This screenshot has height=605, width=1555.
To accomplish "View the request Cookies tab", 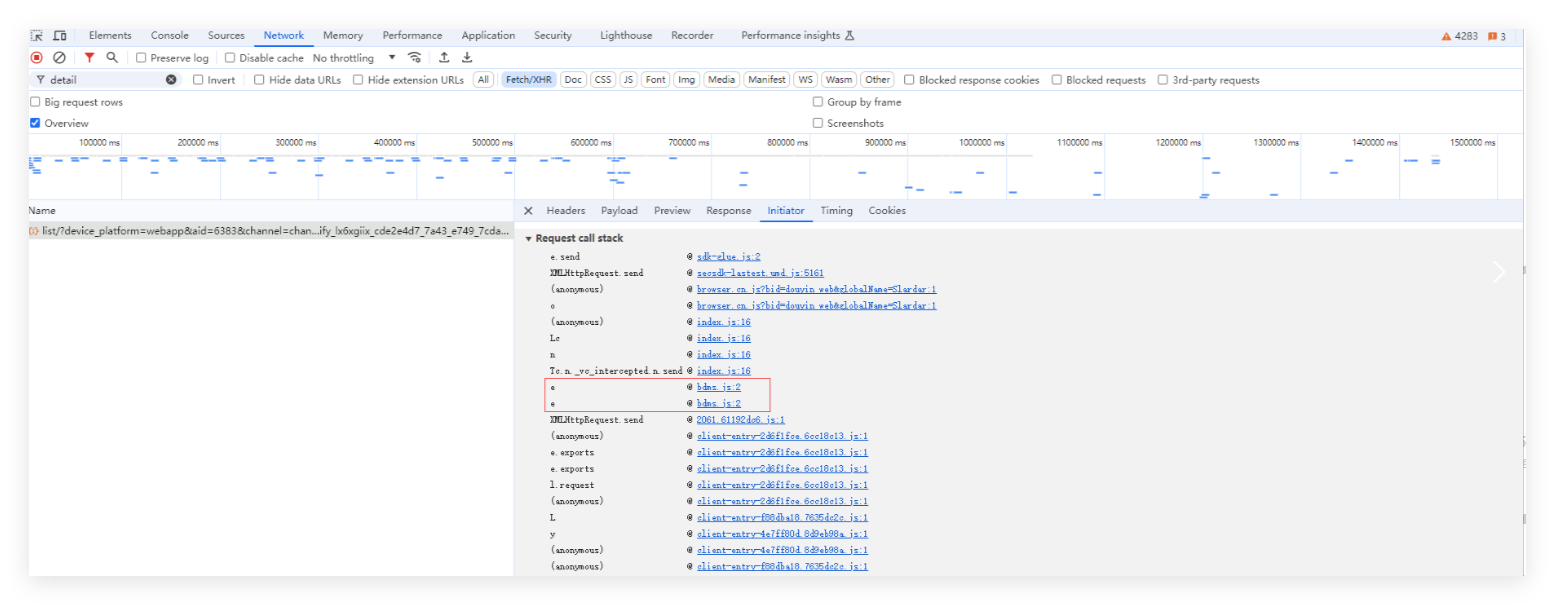I will click(887, 211).
